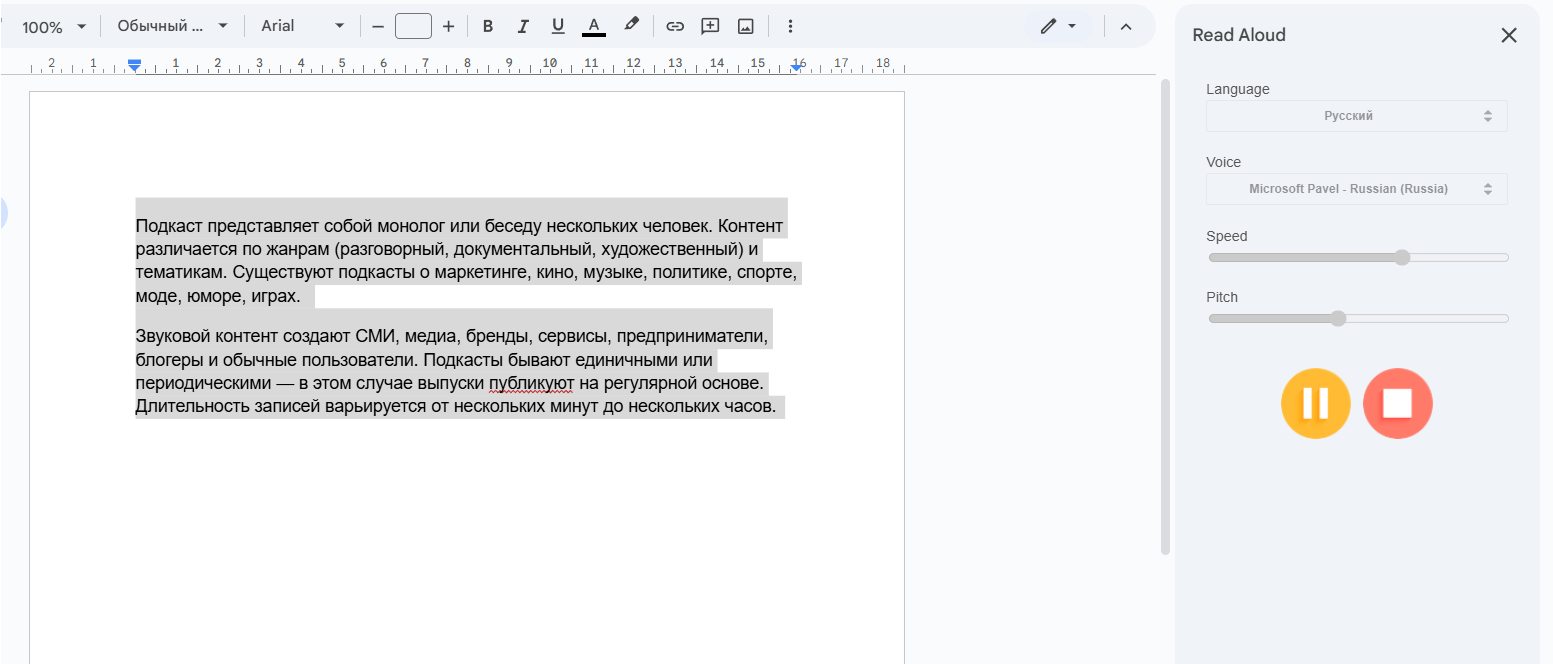Screen dimensions: 1553x664
Task: Open the highlight color tool
Action: pyautogui.click(x=631, y=26)
